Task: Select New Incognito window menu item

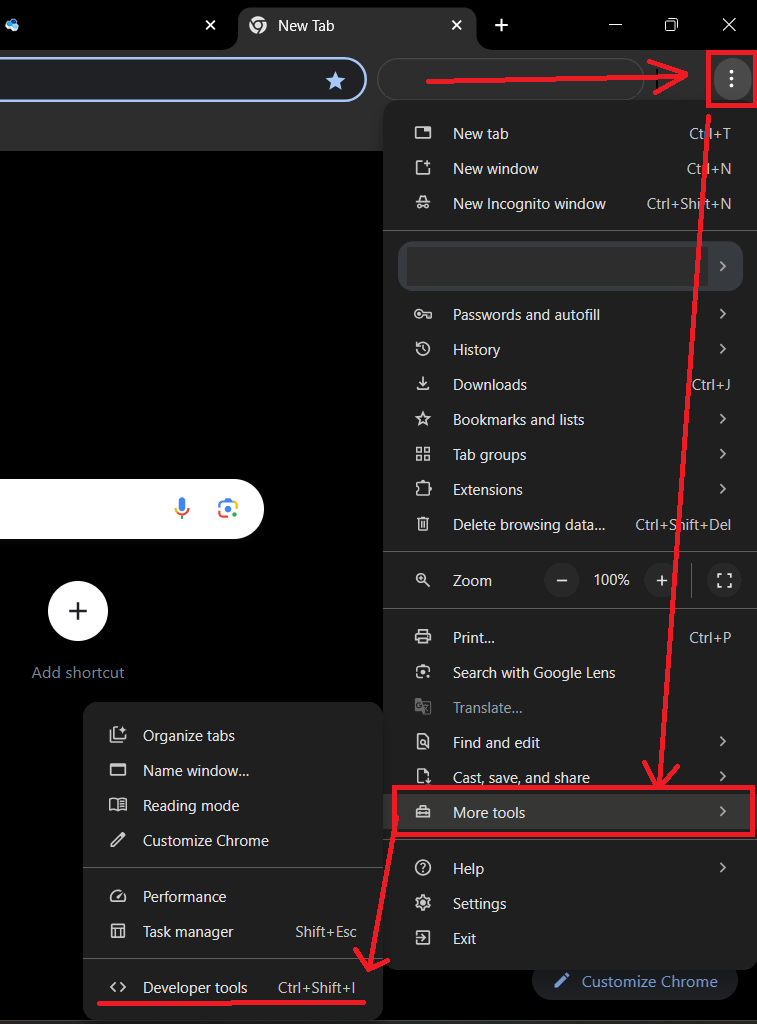Action: coord(570,204)
